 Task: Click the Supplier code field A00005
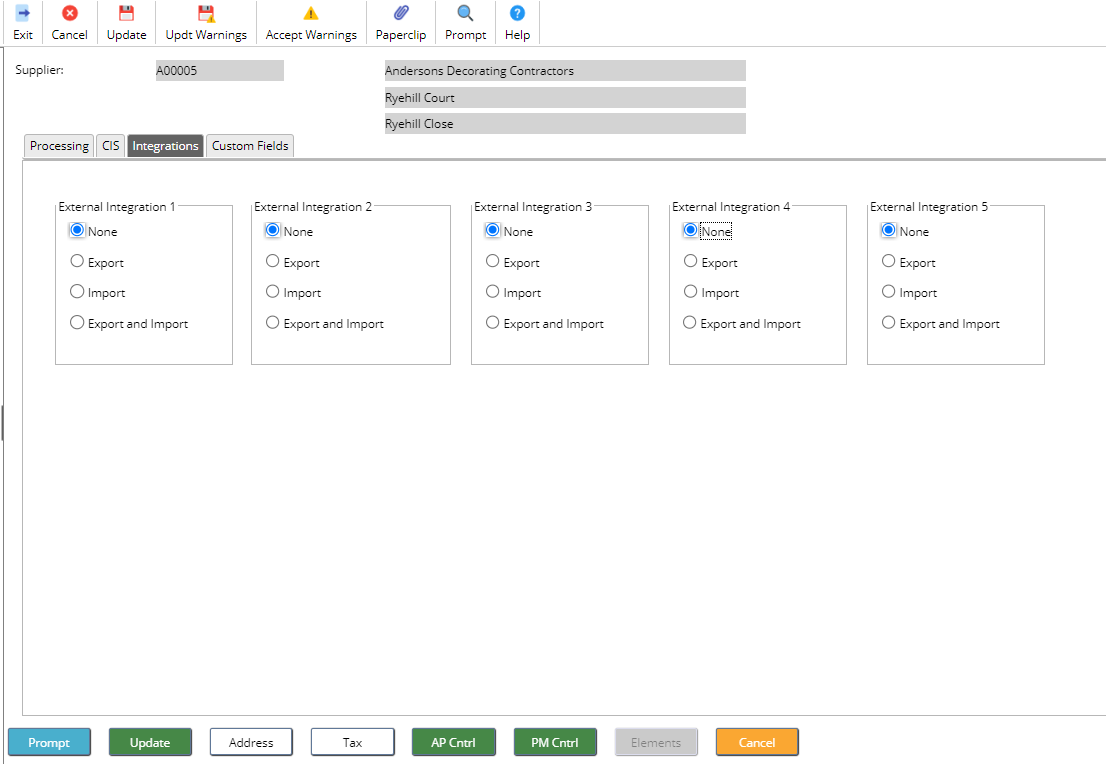(x=219, y=71)
